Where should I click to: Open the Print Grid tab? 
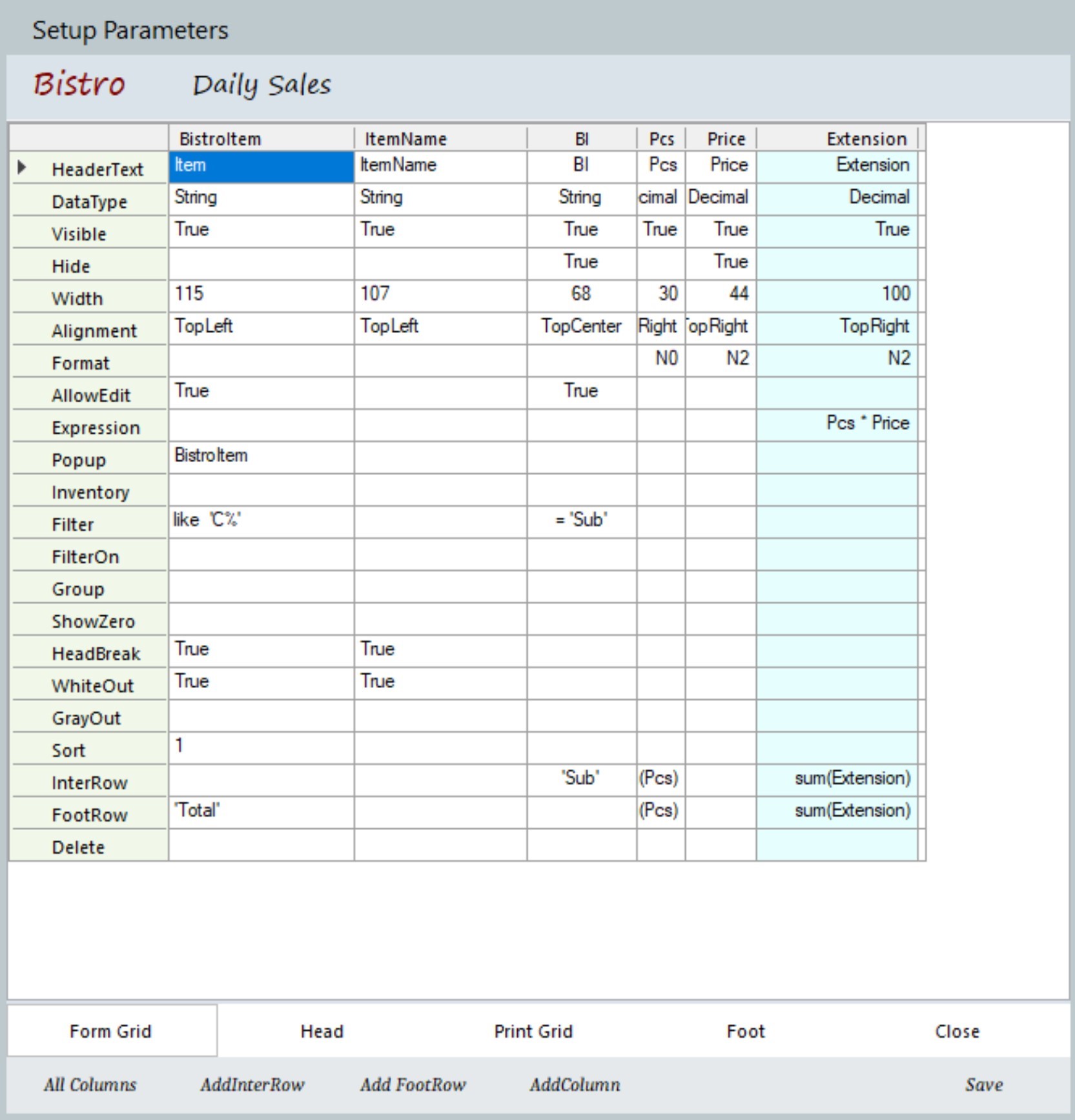[533, 1031]
